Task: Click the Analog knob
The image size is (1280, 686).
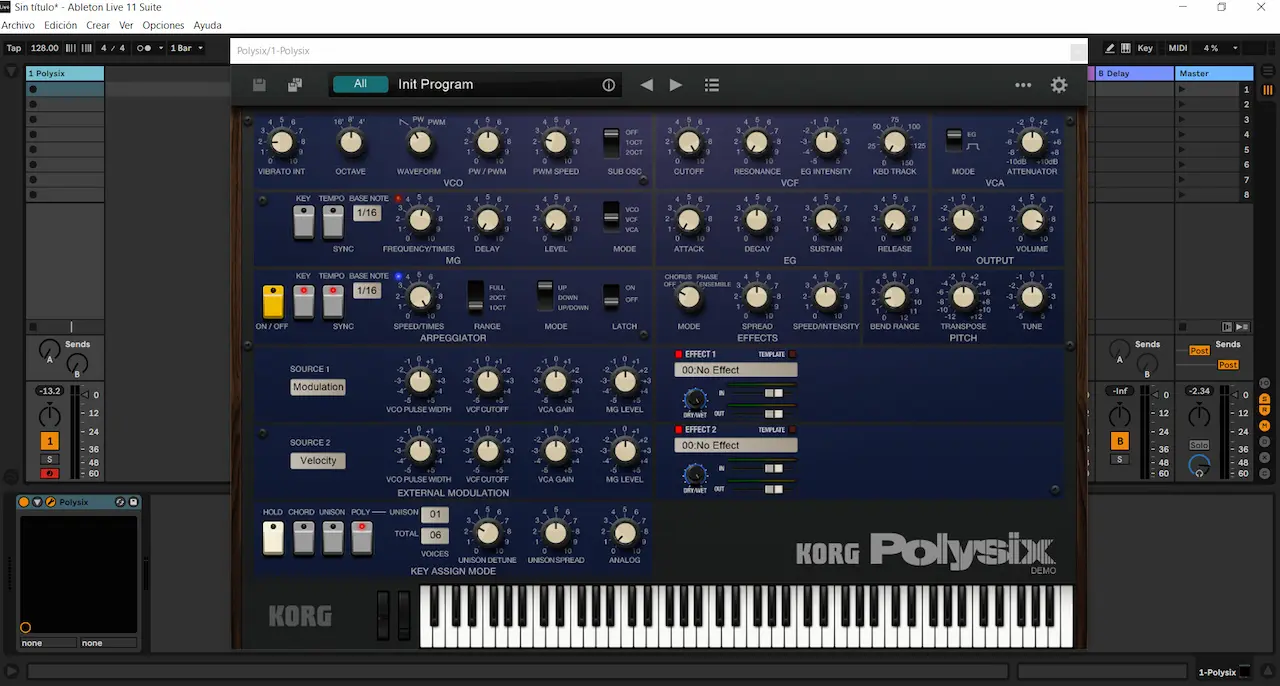Action: tap(625, 533)
